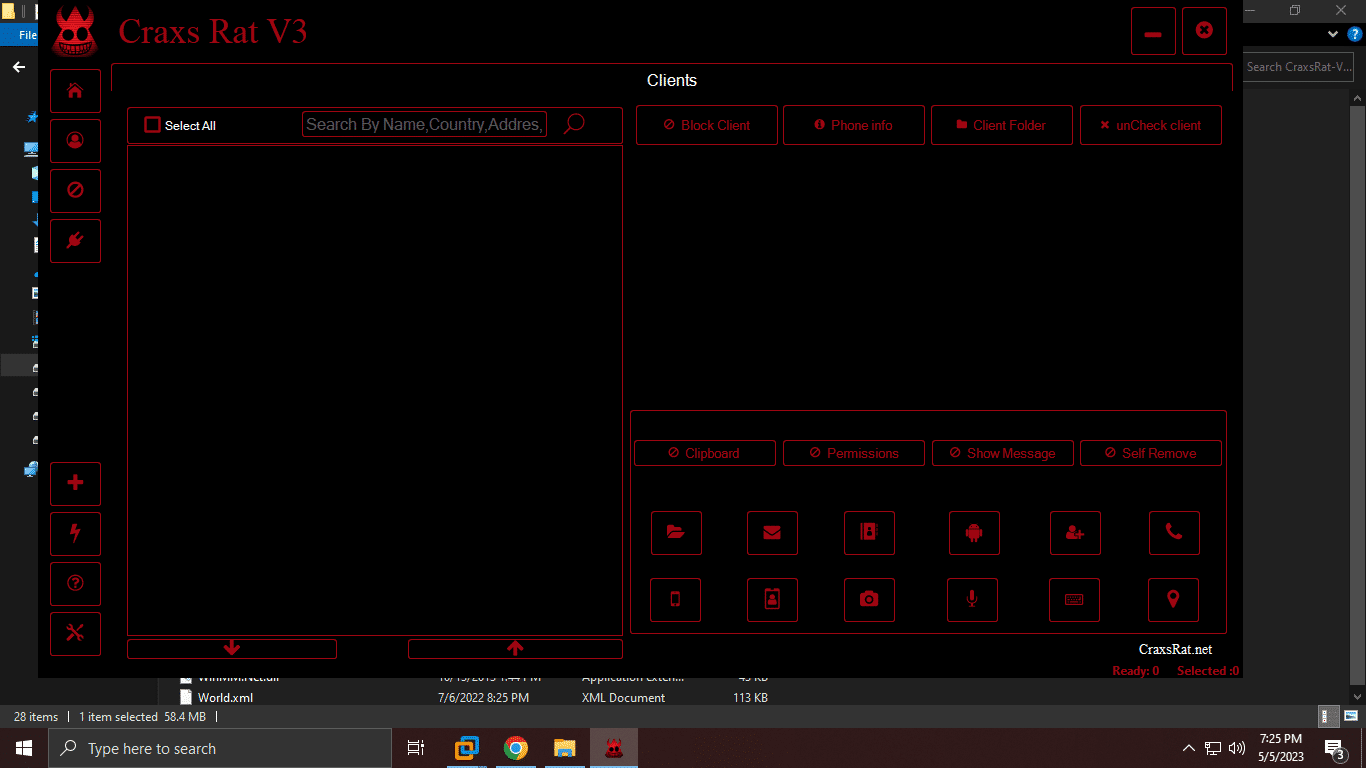Click the plus sidebar icon
This screenshot has width=1366, height=768.
pos(75,484)
